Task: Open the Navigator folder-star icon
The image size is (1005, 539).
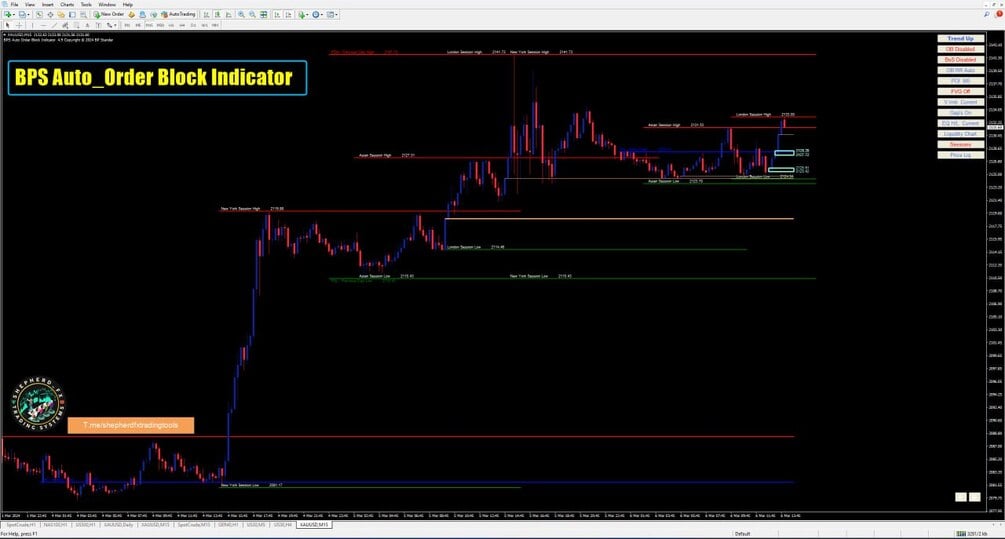Action: coord(61,14)
